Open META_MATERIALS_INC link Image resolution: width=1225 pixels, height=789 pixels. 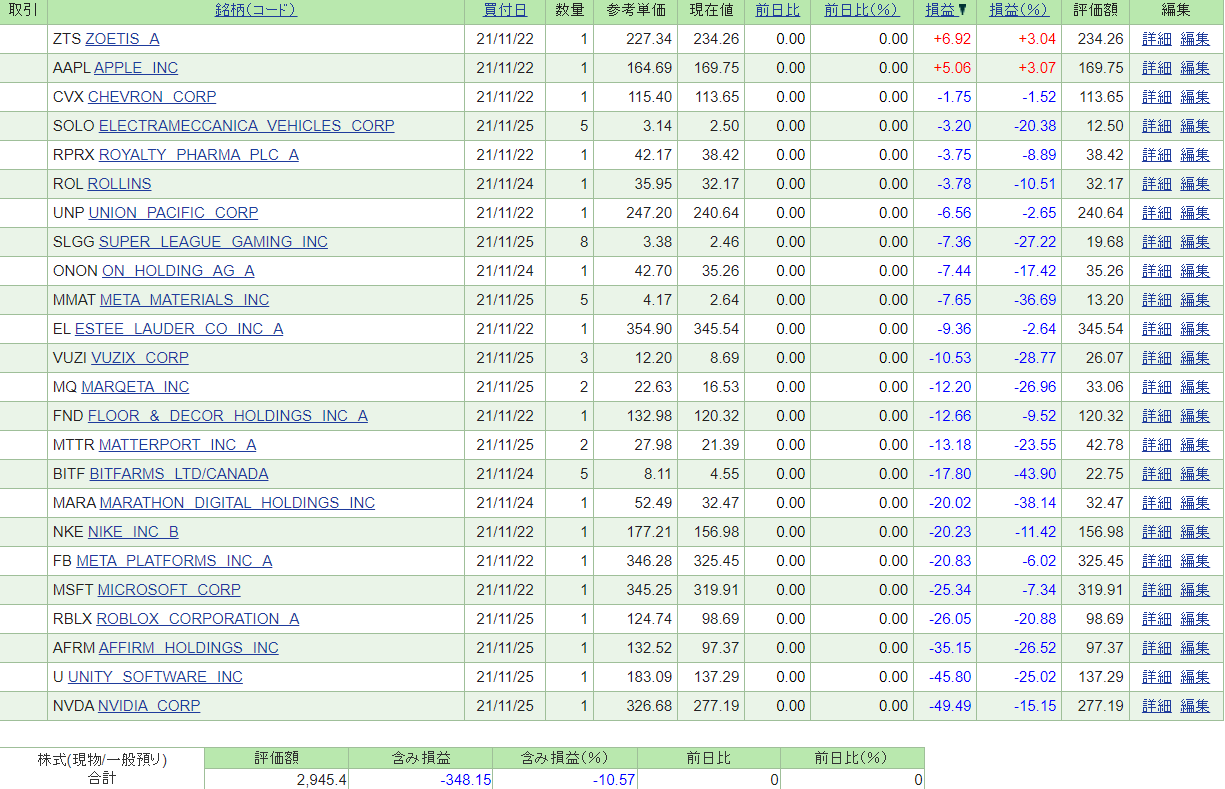[184, 300]
